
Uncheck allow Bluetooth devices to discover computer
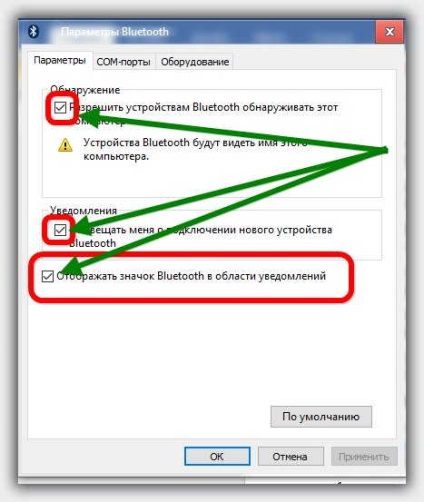tap(60, 108)
